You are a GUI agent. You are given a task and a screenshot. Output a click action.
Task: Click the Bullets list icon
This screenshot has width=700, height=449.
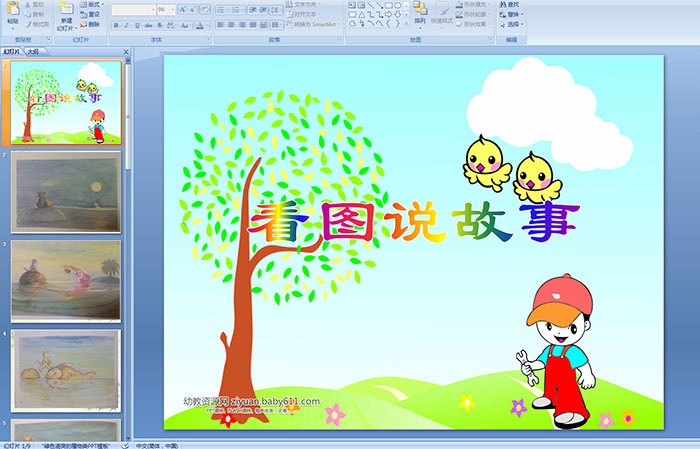221,10
